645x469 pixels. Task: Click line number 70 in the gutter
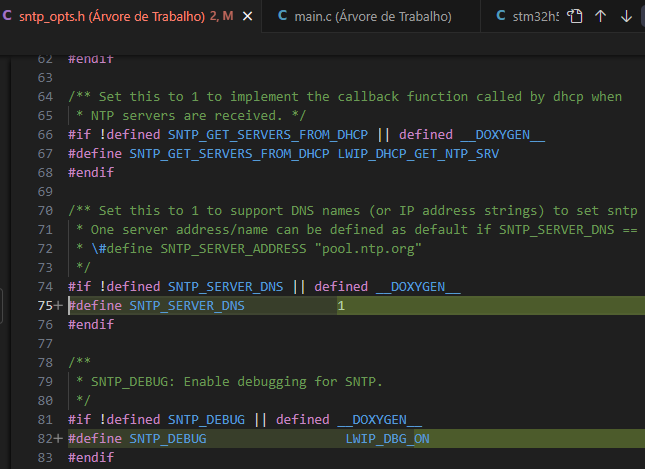click(44, 210)
